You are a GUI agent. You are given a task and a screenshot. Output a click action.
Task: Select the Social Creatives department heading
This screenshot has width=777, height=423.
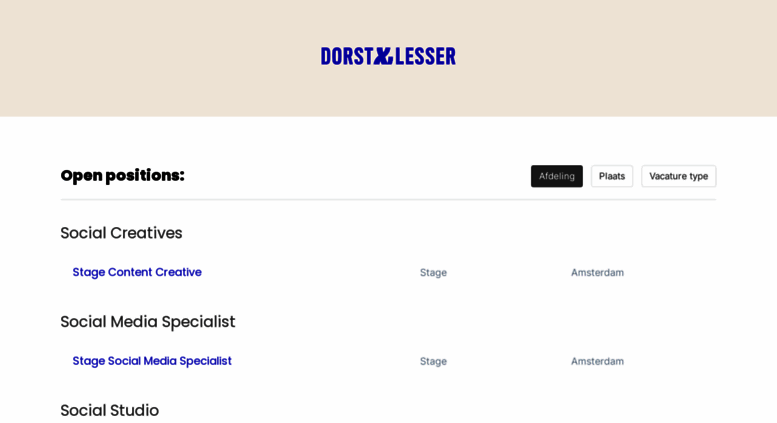(121, 233)
